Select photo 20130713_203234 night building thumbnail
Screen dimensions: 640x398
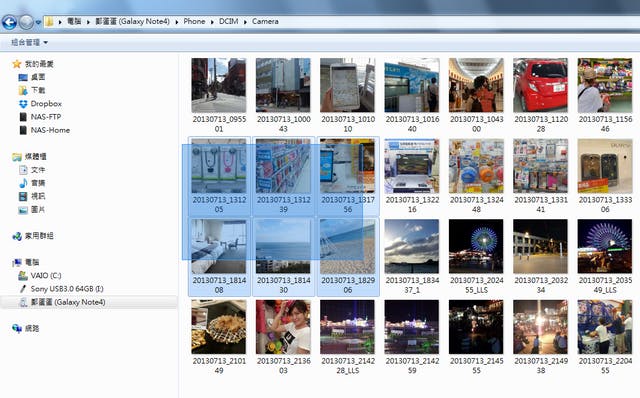pyautogui.click(x=540, y=247)
